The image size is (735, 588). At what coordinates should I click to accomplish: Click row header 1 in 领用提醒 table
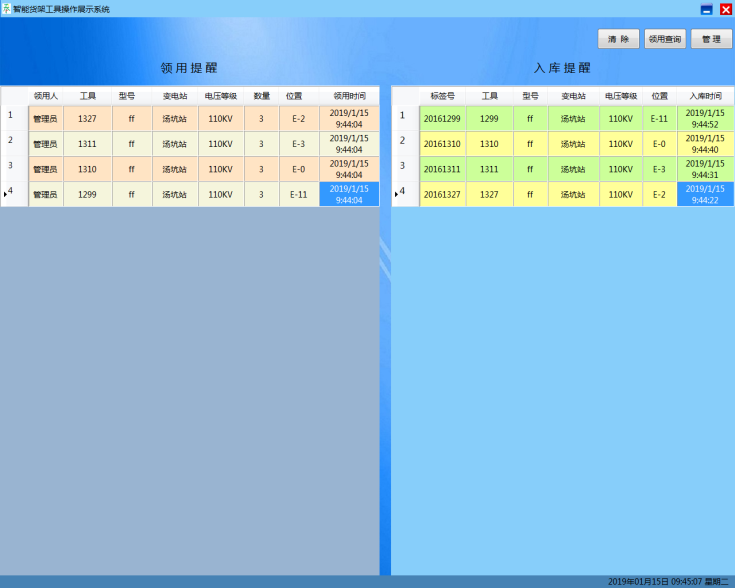point(13,118)
